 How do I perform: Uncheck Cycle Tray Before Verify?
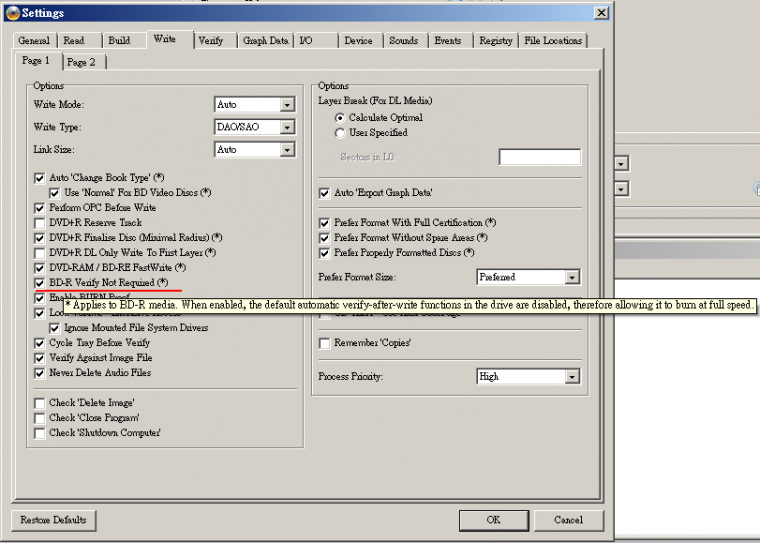[x=40, y=343]
